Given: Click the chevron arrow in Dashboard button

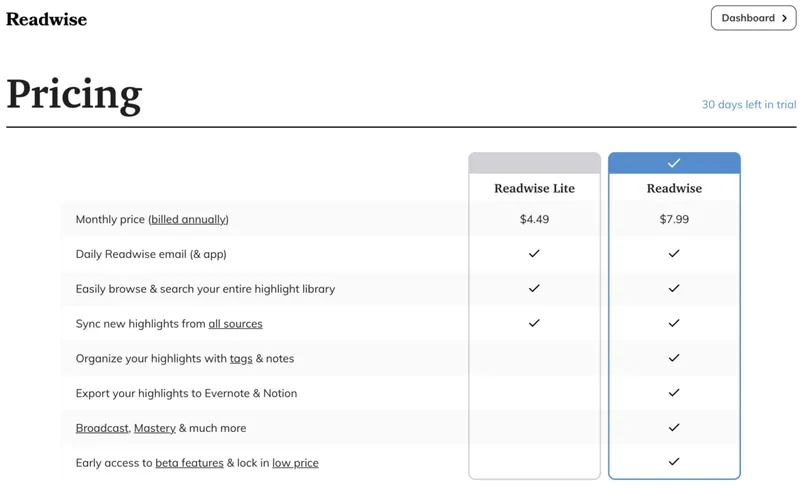Looking at the screenshot, I should click(x=785, y=18).
